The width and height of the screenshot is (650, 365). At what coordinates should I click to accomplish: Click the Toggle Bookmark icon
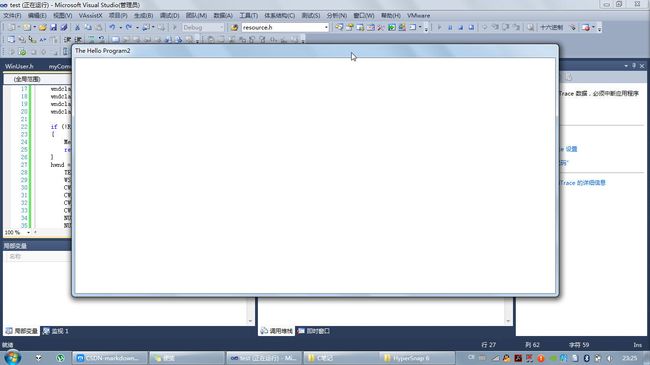pos(116,40)
